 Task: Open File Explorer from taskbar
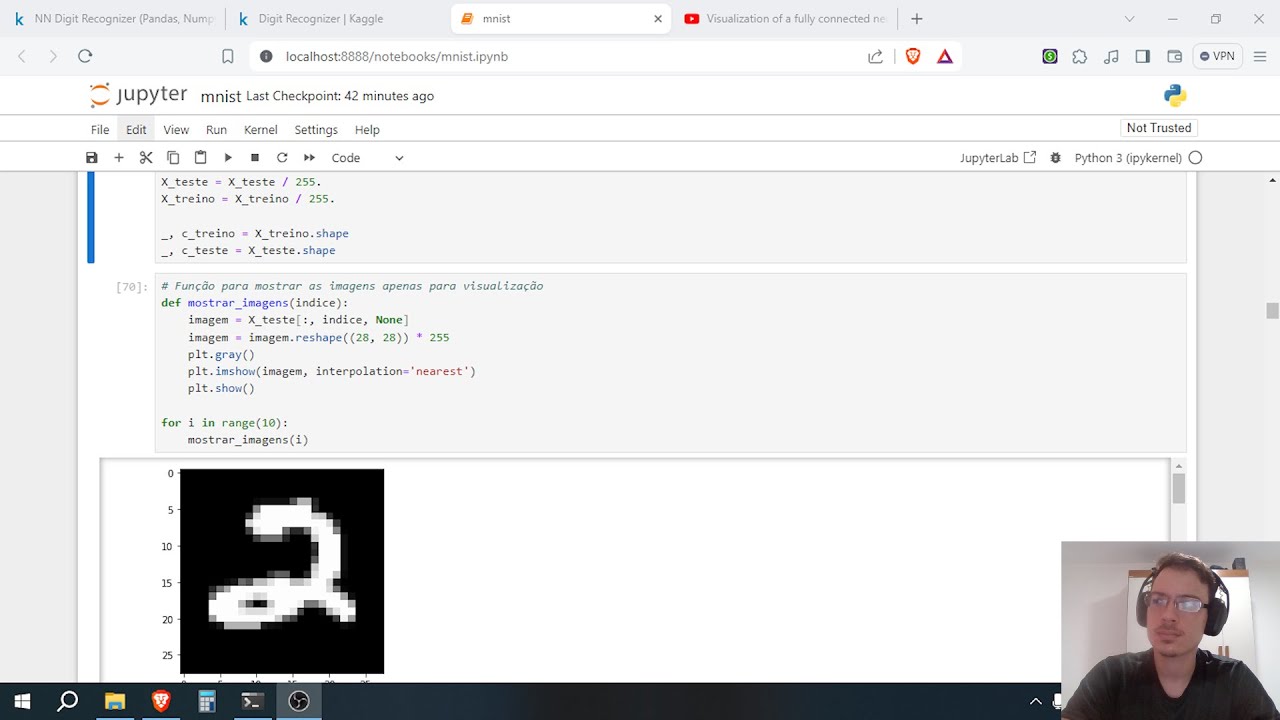115,701
